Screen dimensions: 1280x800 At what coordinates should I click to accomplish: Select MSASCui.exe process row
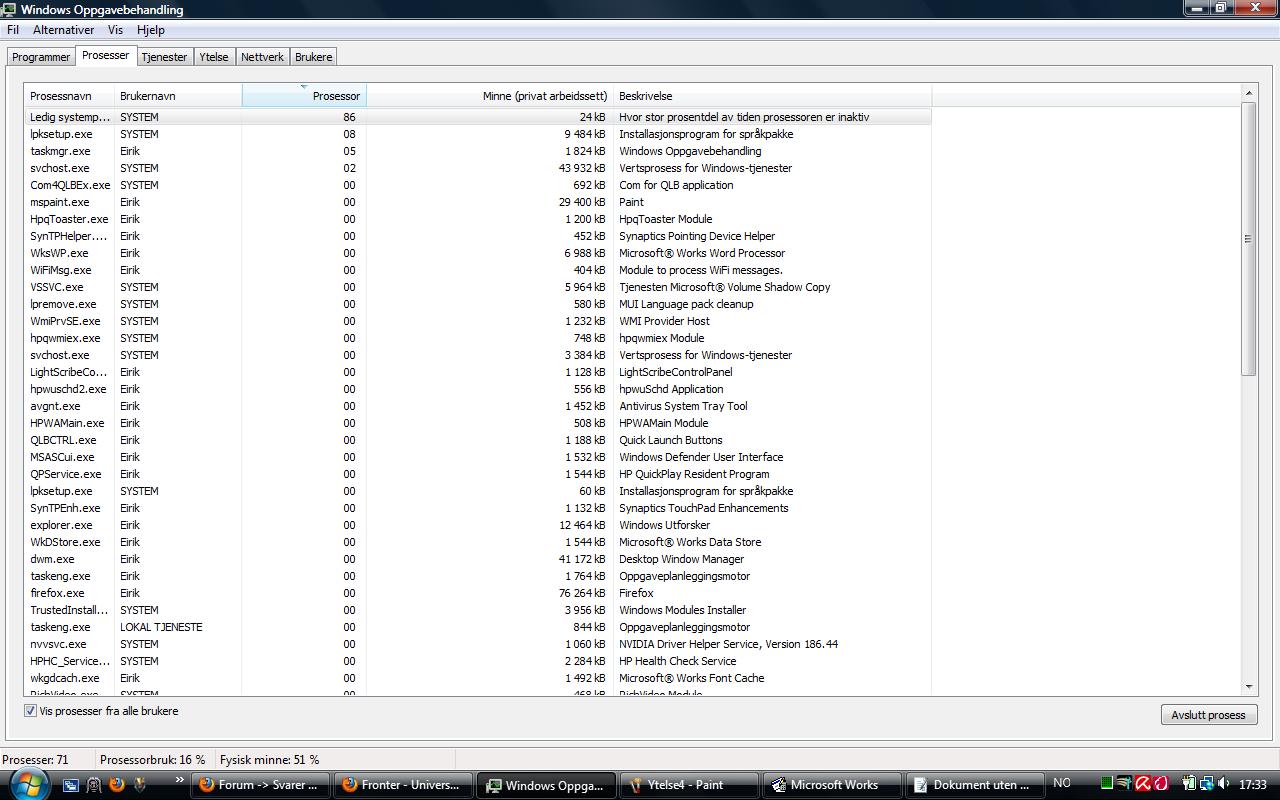(478, 457)
